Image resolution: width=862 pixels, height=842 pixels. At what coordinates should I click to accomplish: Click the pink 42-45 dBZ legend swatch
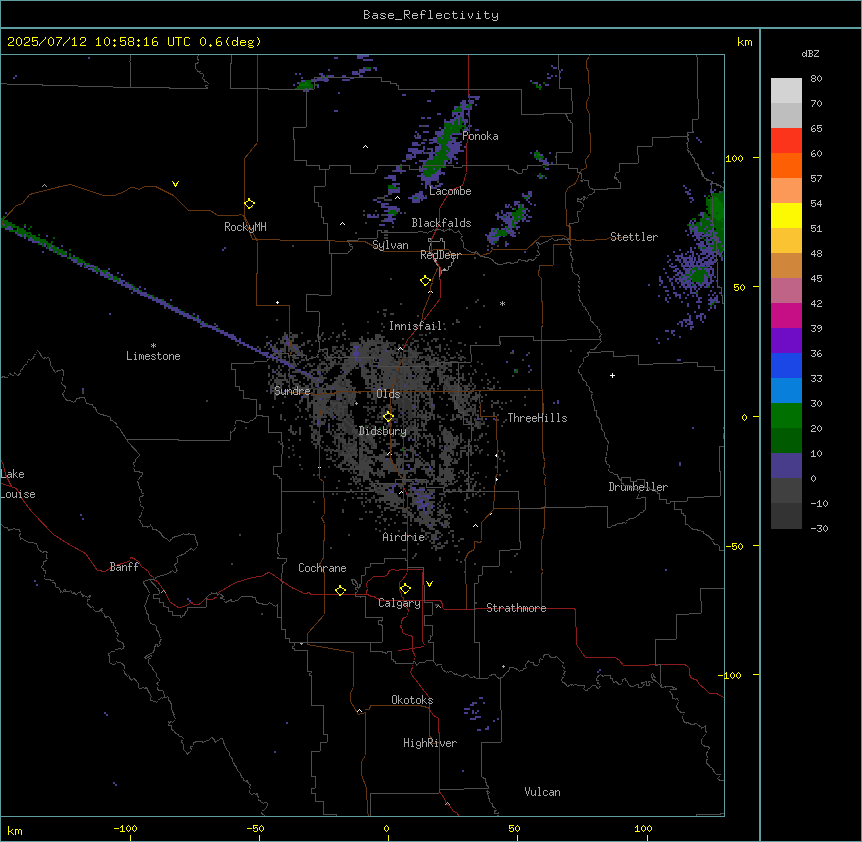[786, 291]
